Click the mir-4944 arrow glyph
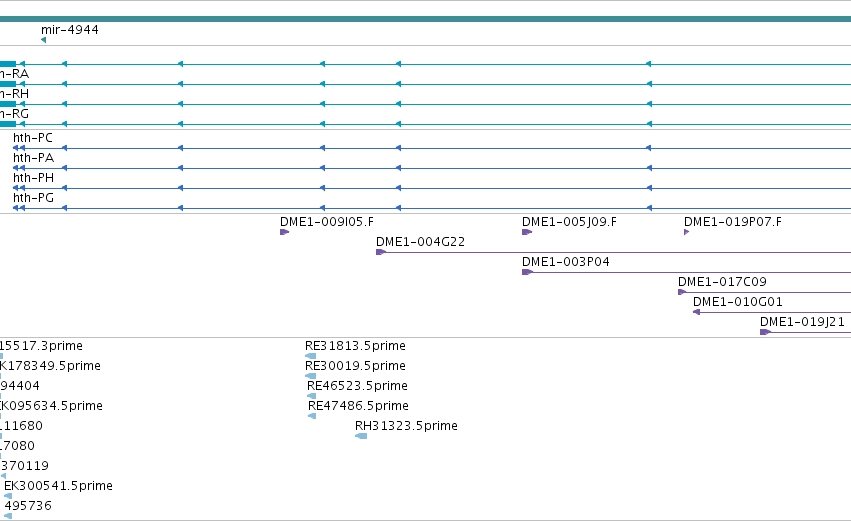This screenshot has height=521, width=851. (x=43, y=40)
